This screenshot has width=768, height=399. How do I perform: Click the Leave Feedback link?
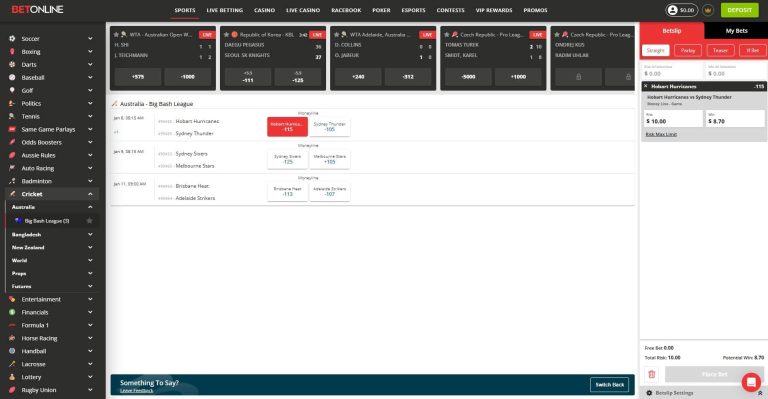tap(137, 391)
